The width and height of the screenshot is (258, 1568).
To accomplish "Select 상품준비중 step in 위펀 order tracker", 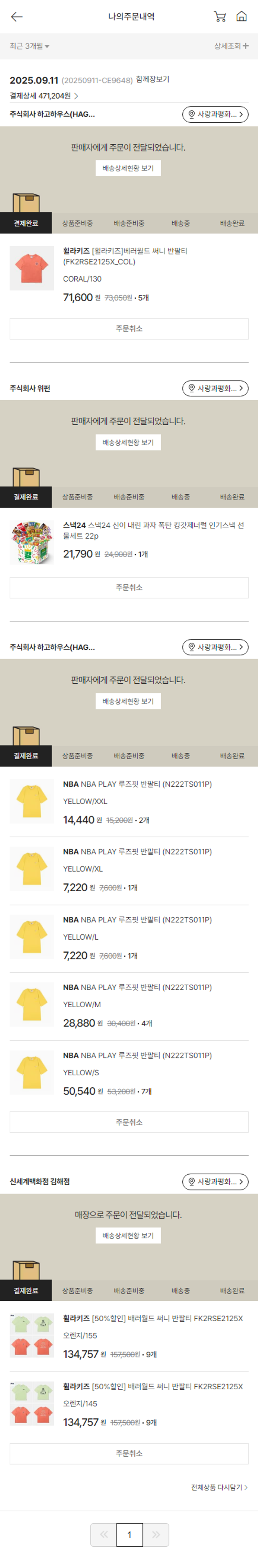I will [x=77, y=497].
